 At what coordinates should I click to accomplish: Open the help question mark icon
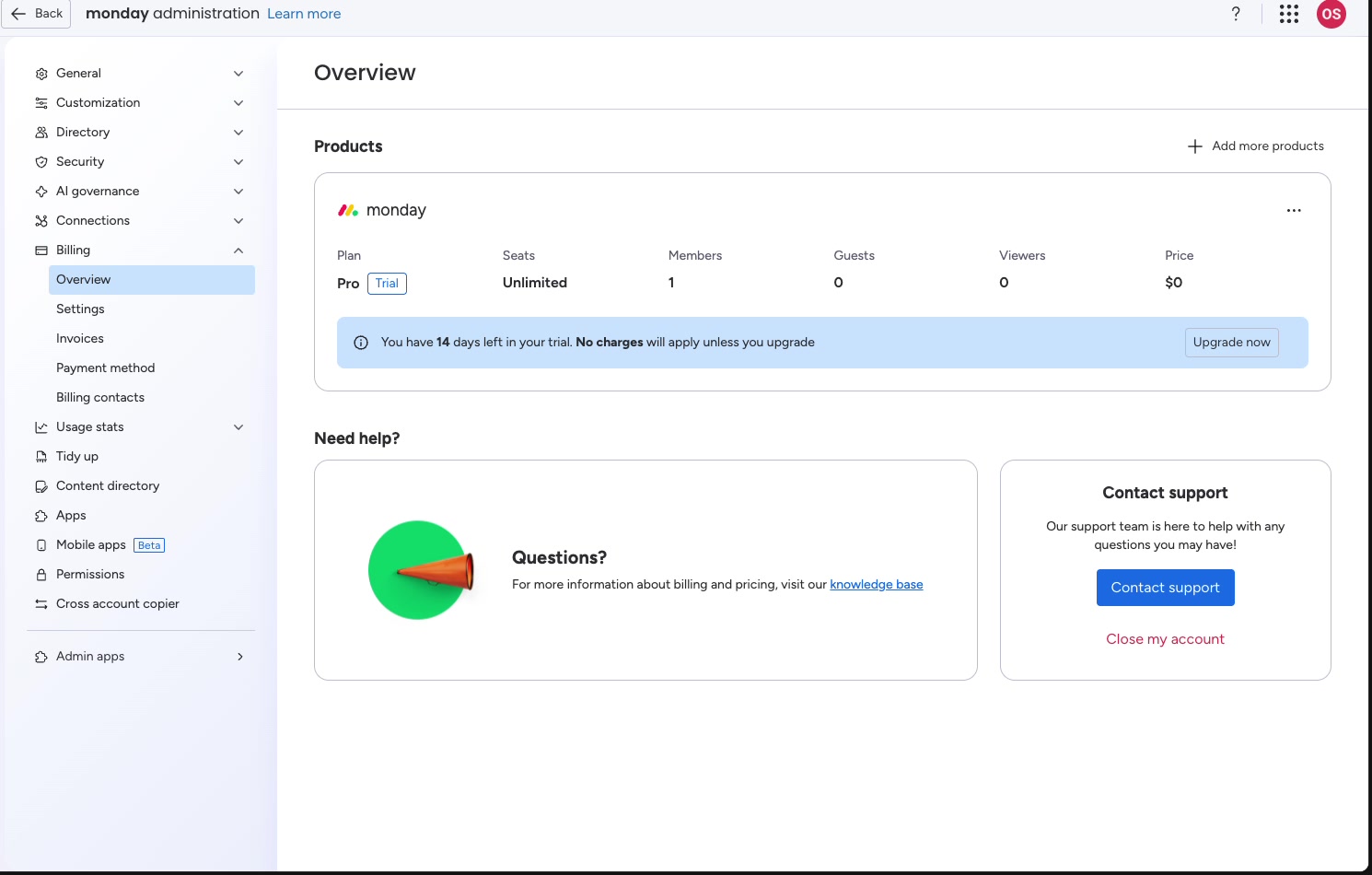pos(1236,14)
